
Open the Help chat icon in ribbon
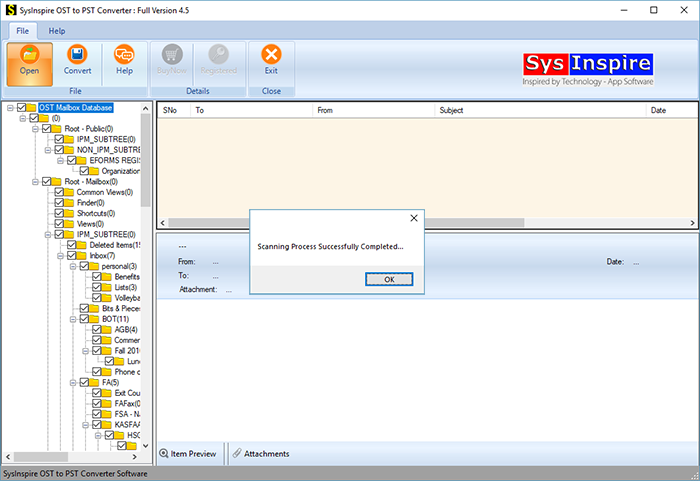coord(124,54)
